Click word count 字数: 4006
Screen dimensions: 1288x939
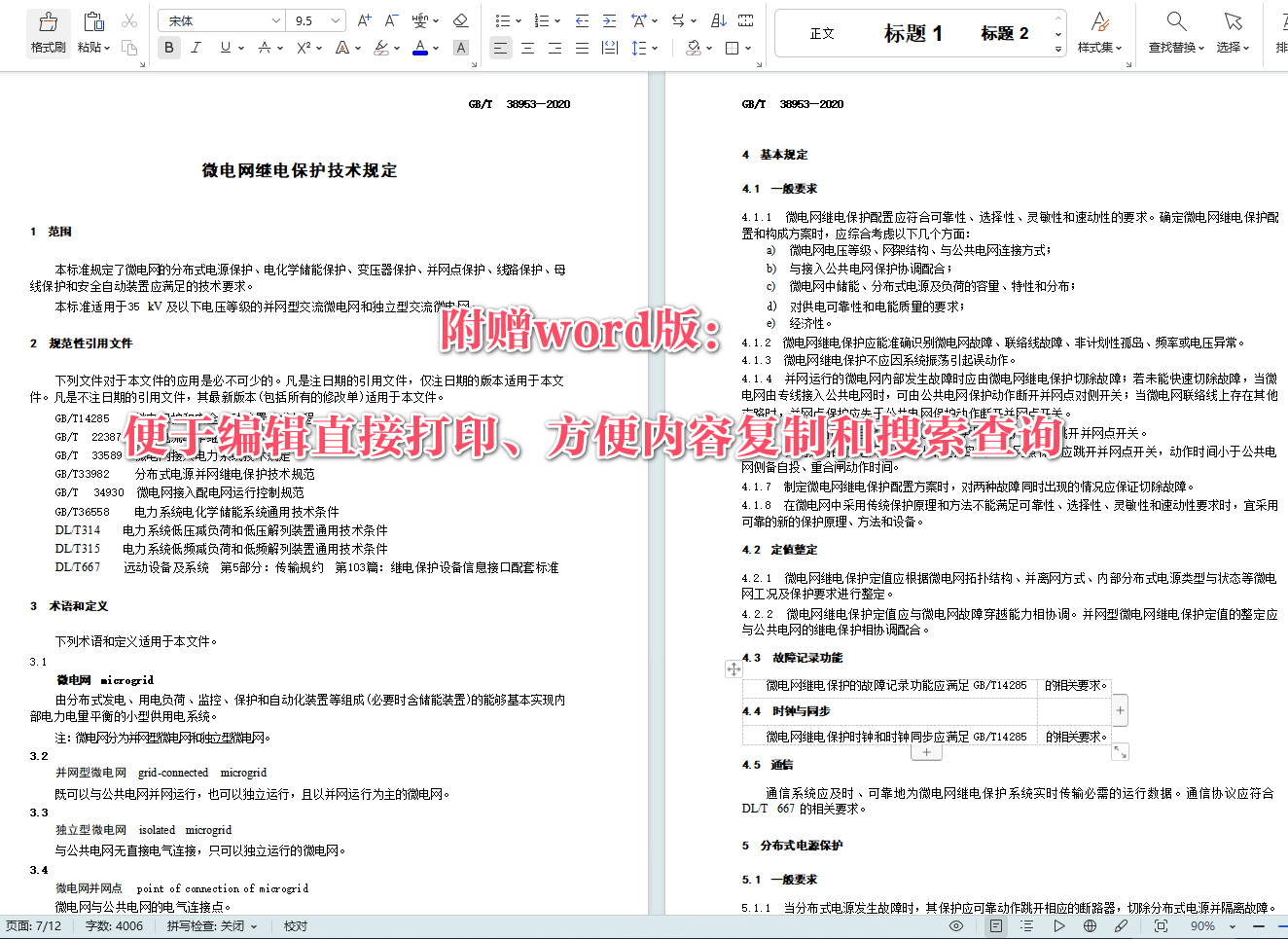tap(114, 926)
